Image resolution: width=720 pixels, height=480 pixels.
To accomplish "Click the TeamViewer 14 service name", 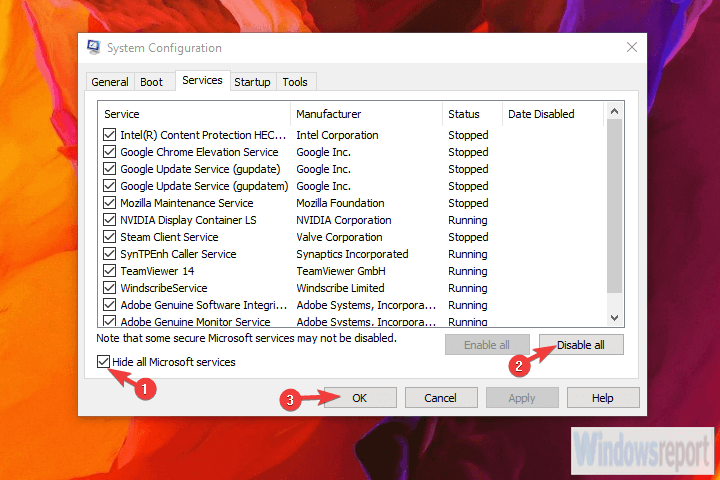I will 157,271.
